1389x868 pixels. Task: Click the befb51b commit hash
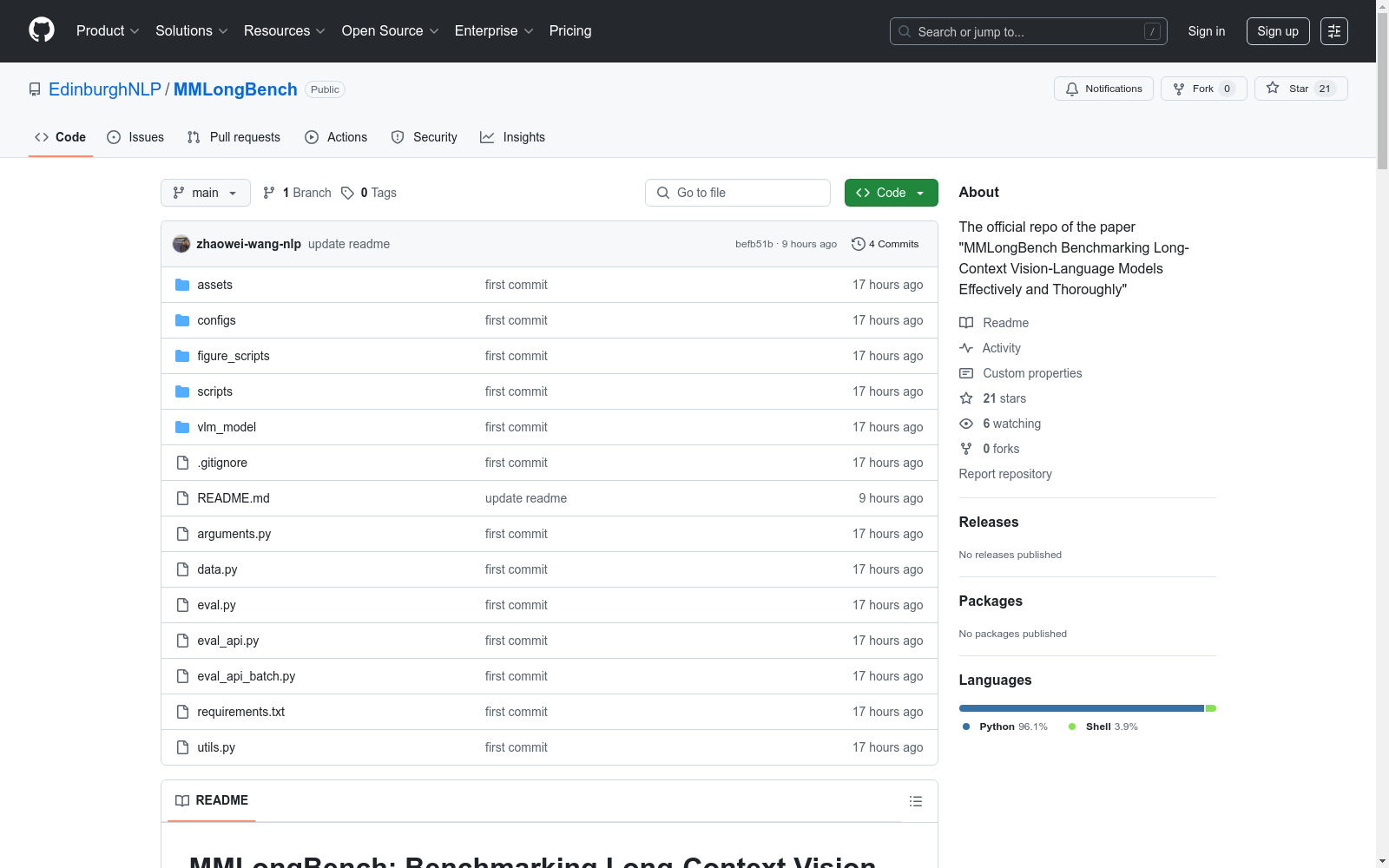pyautogui.click(x=754, y=244)
